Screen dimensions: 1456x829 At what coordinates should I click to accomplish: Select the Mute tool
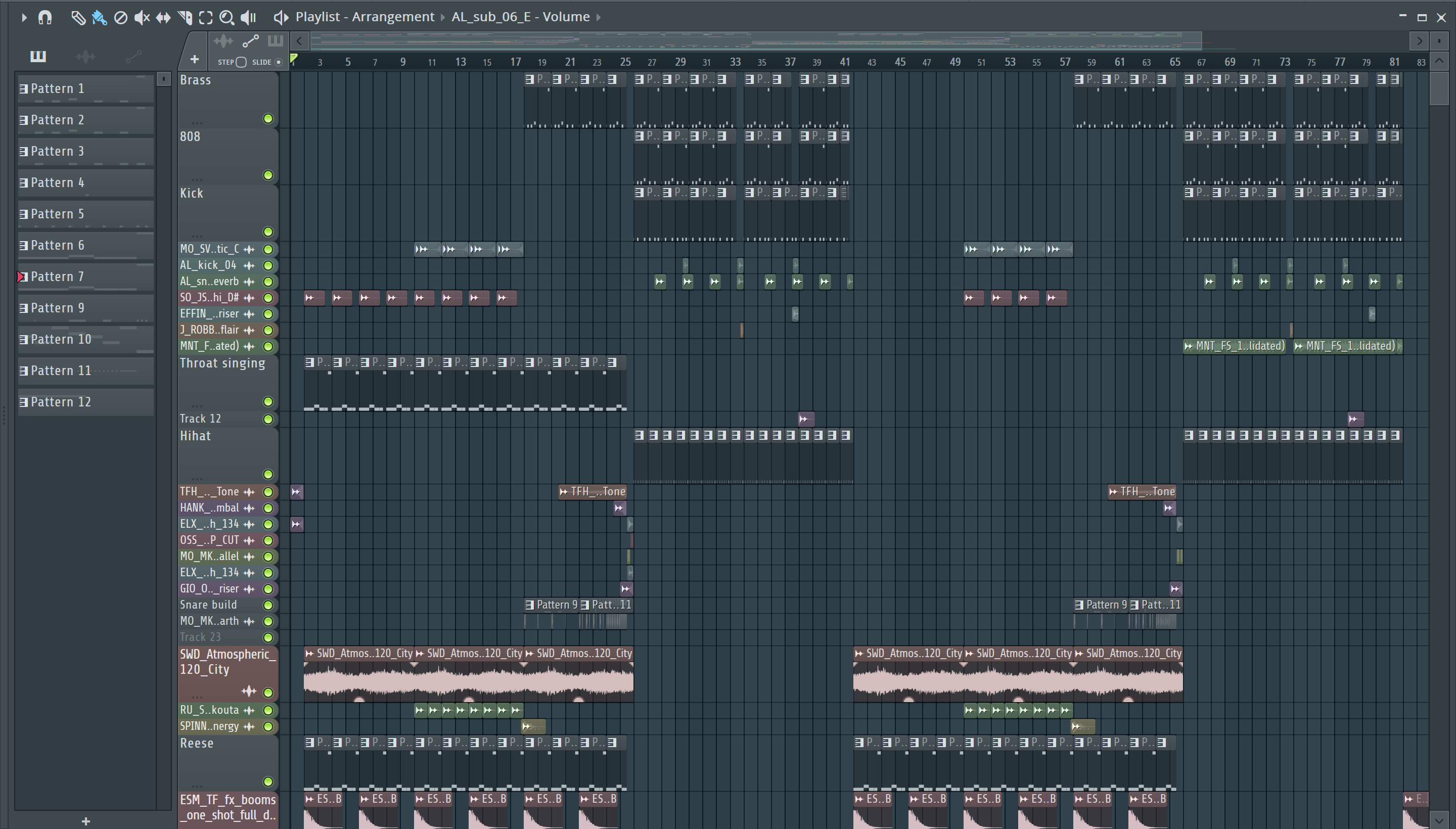(141, 18)
